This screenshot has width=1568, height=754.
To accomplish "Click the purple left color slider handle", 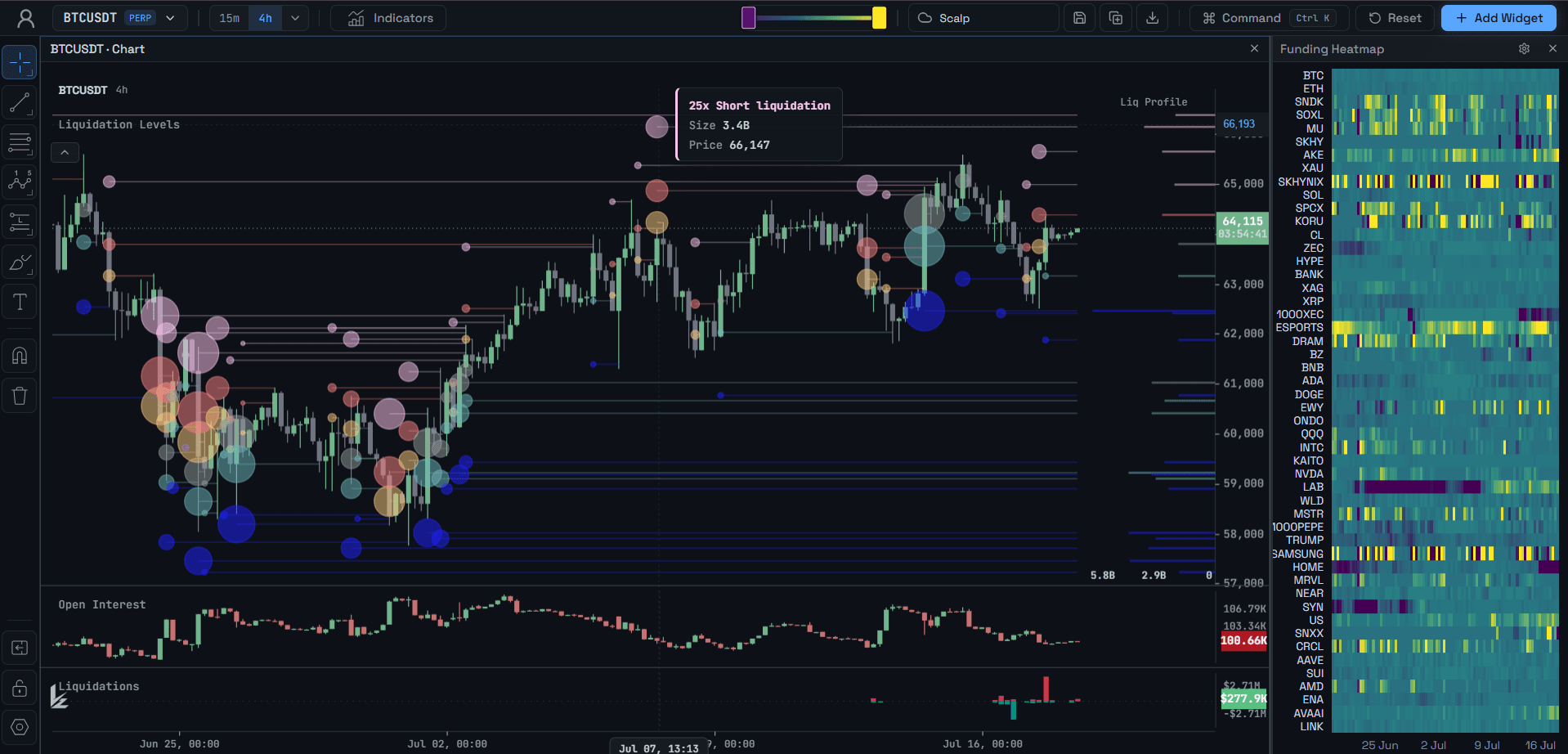I will [x=748, y=18].
